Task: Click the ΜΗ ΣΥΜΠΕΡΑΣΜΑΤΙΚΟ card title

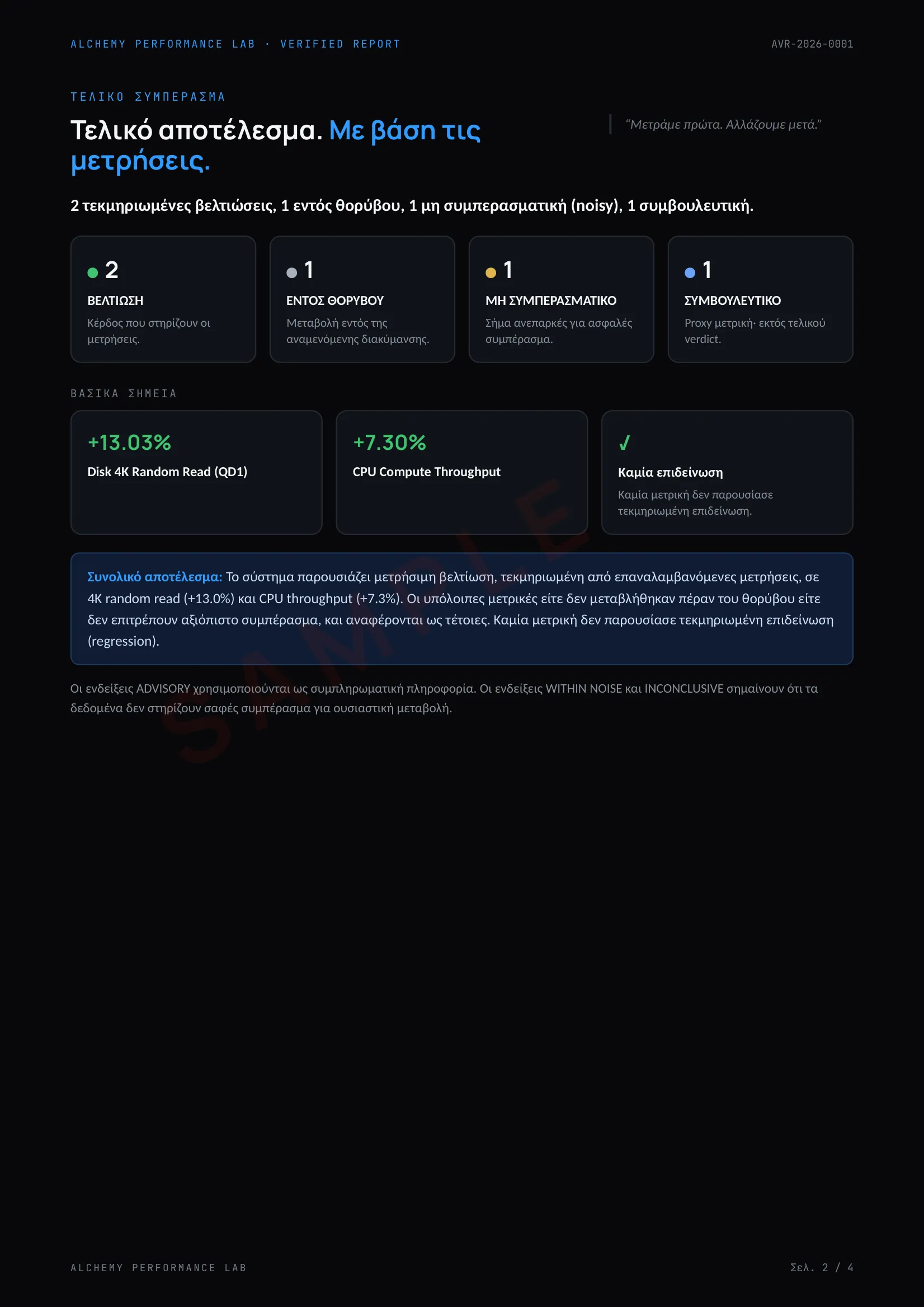Action: point(551,300)
